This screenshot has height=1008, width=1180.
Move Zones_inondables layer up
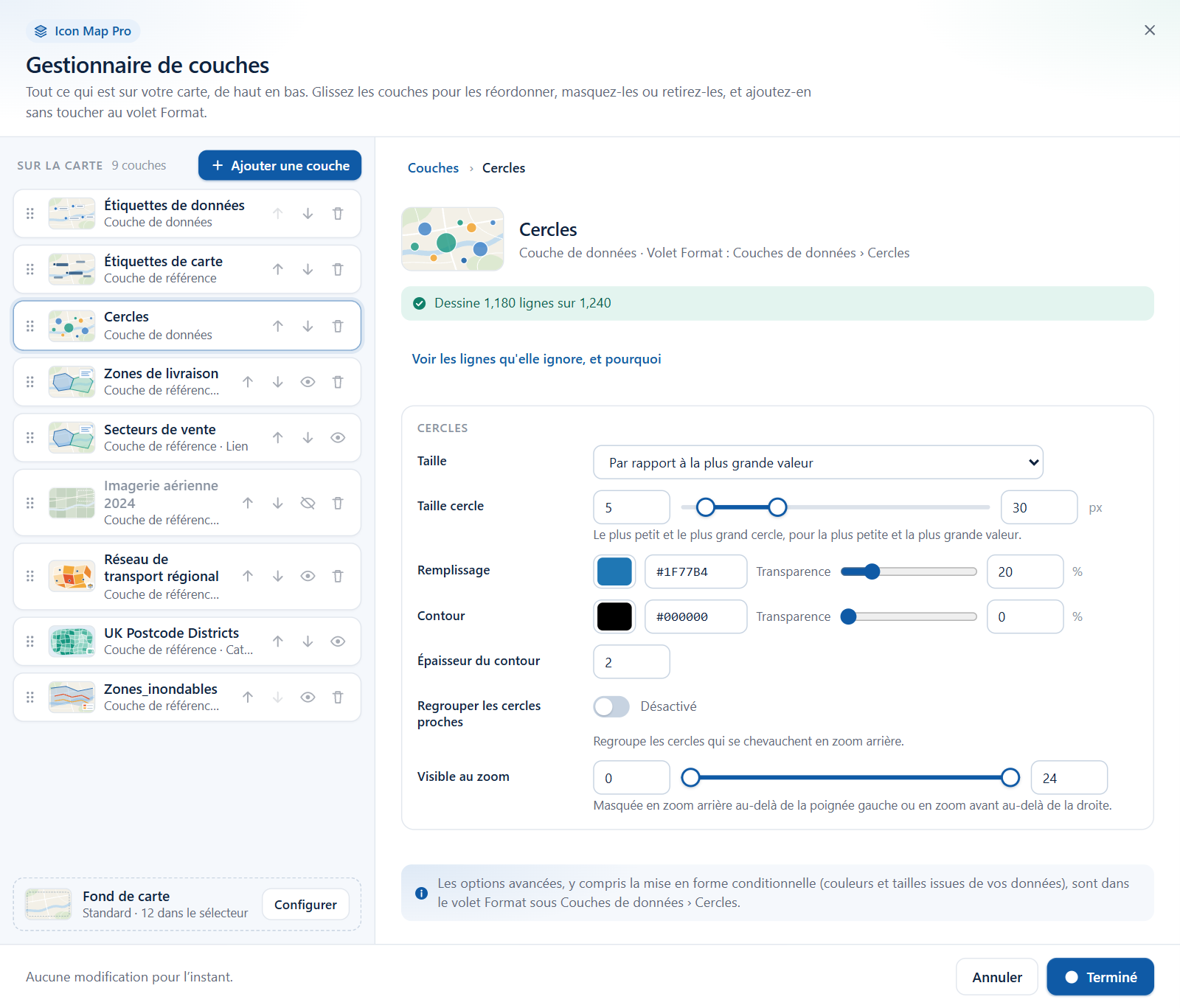(248, 698)
